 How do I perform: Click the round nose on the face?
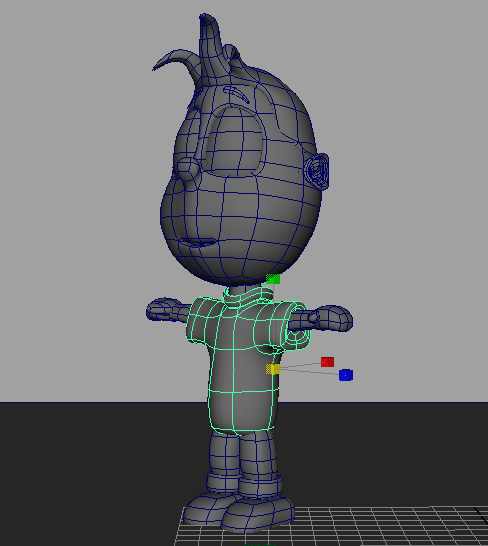(x=188, y=169)
